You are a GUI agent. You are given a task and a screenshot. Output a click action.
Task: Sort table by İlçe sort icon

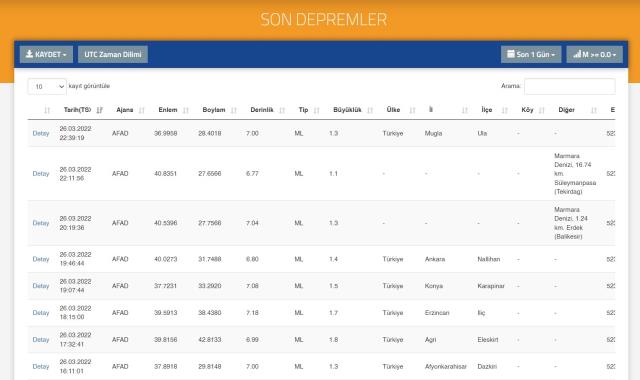(x=504, y=110)
